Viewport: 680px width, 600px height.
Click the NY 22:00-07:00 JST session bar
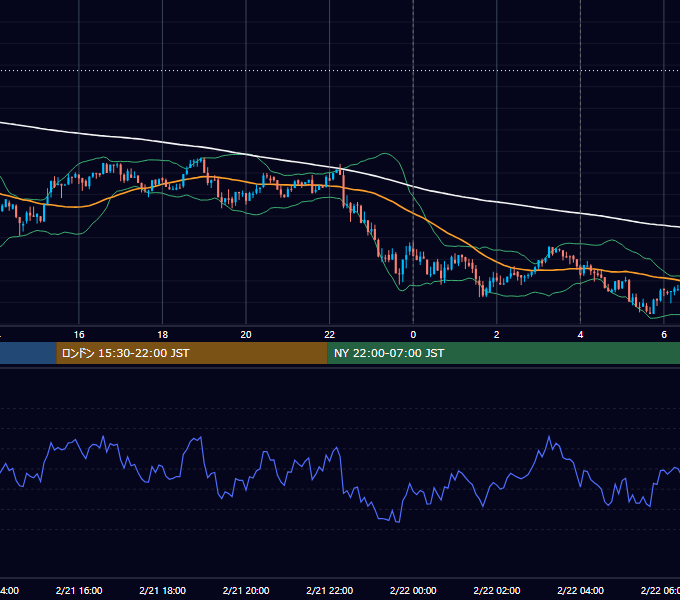click(x=503, y=353)
